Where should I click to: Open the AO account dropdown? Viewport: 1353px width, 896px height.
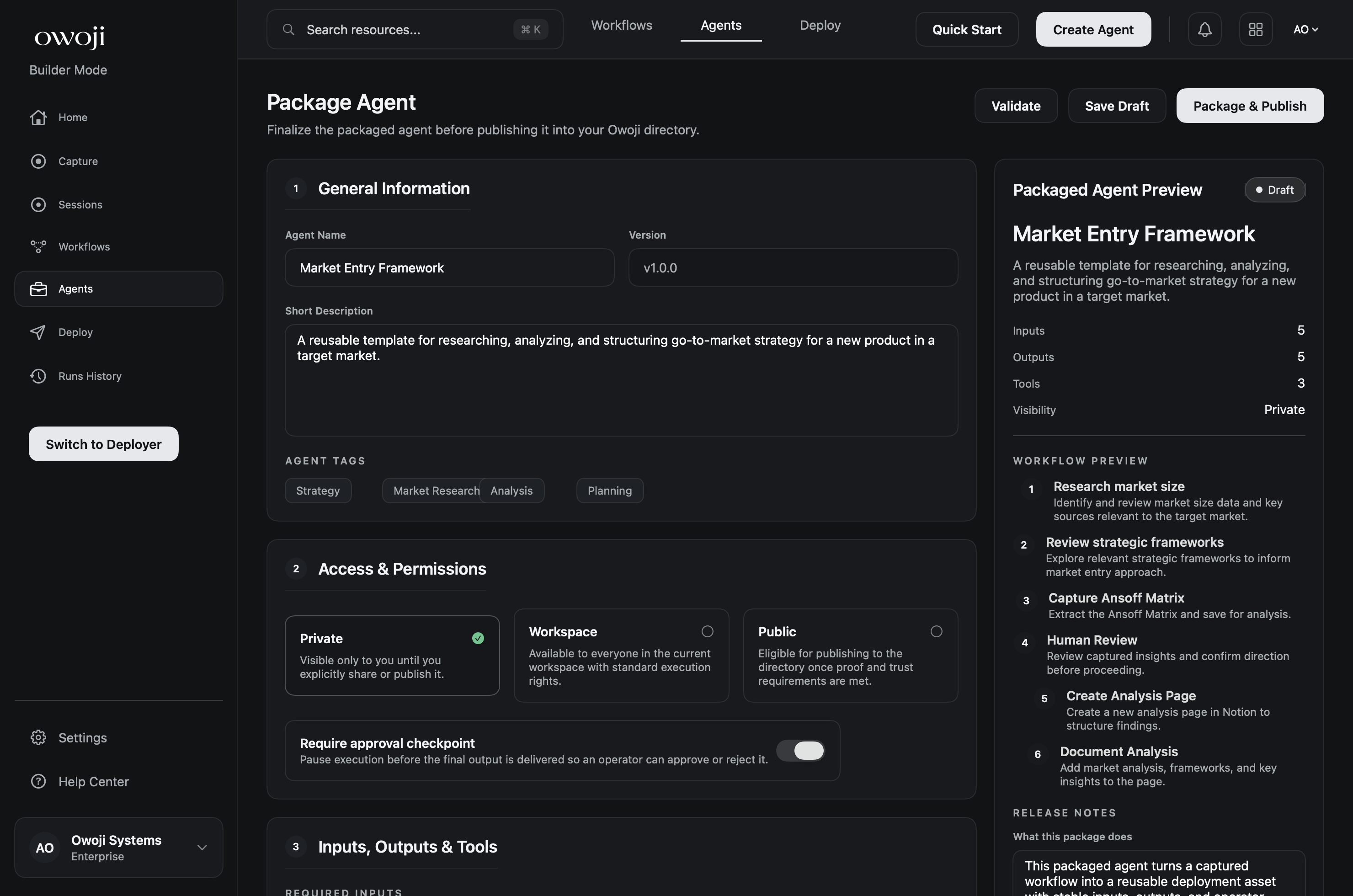[x=1305, y=29]
